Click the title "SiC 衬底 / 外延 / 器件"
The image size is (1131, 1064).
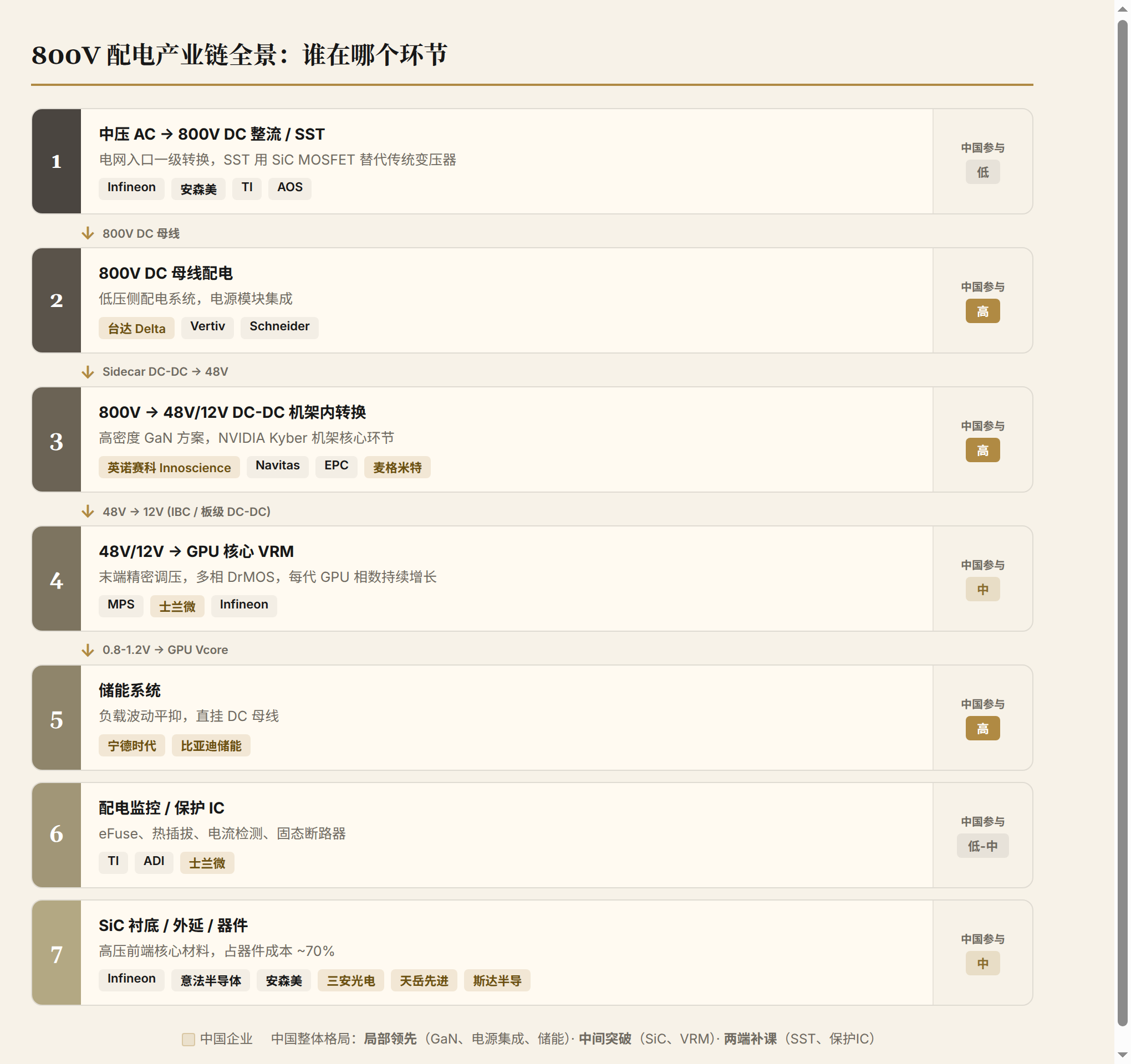coord(174,926)
